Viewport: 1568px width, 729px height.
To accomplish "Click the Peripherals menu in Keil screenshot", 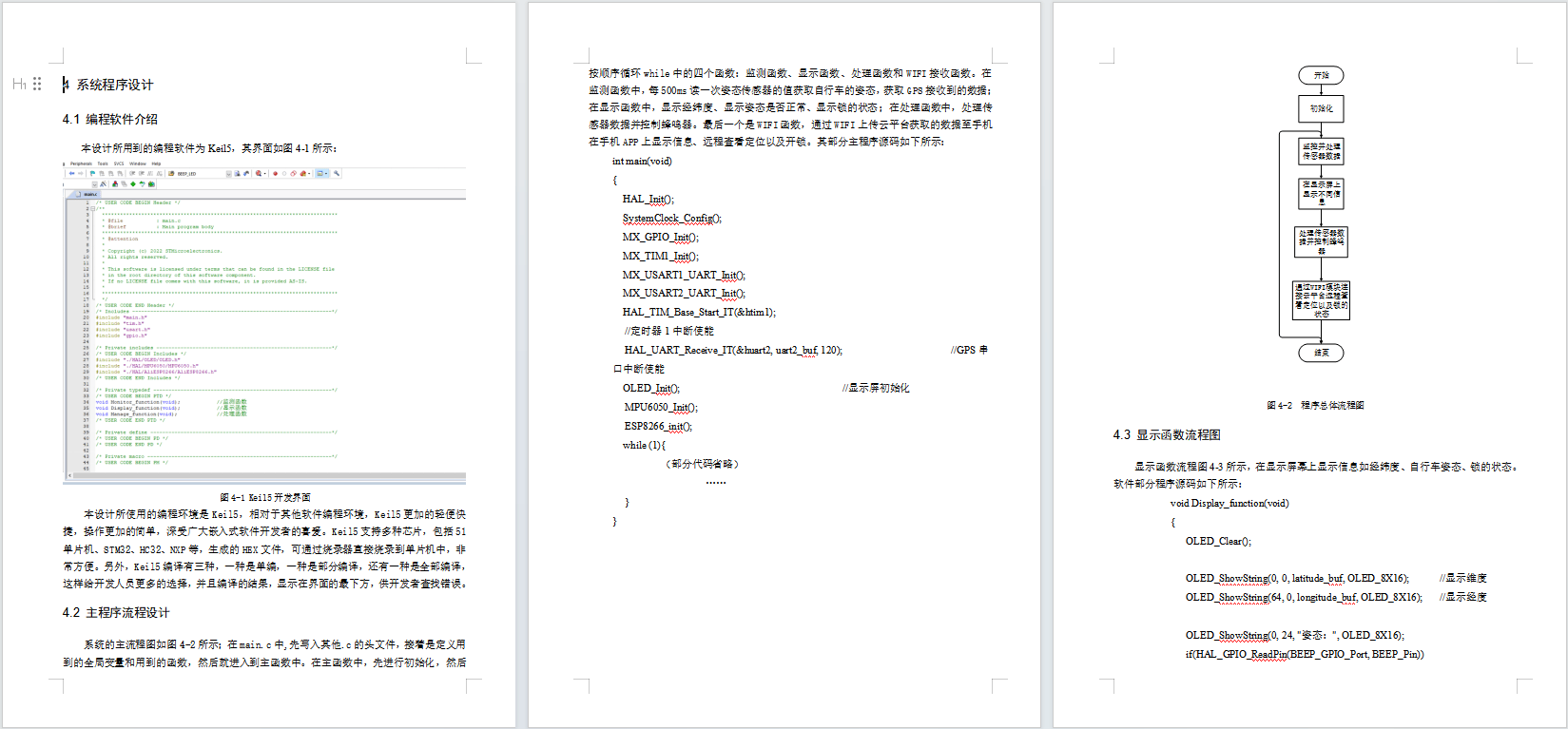I will pyautogui.click(x=81, y=163).
